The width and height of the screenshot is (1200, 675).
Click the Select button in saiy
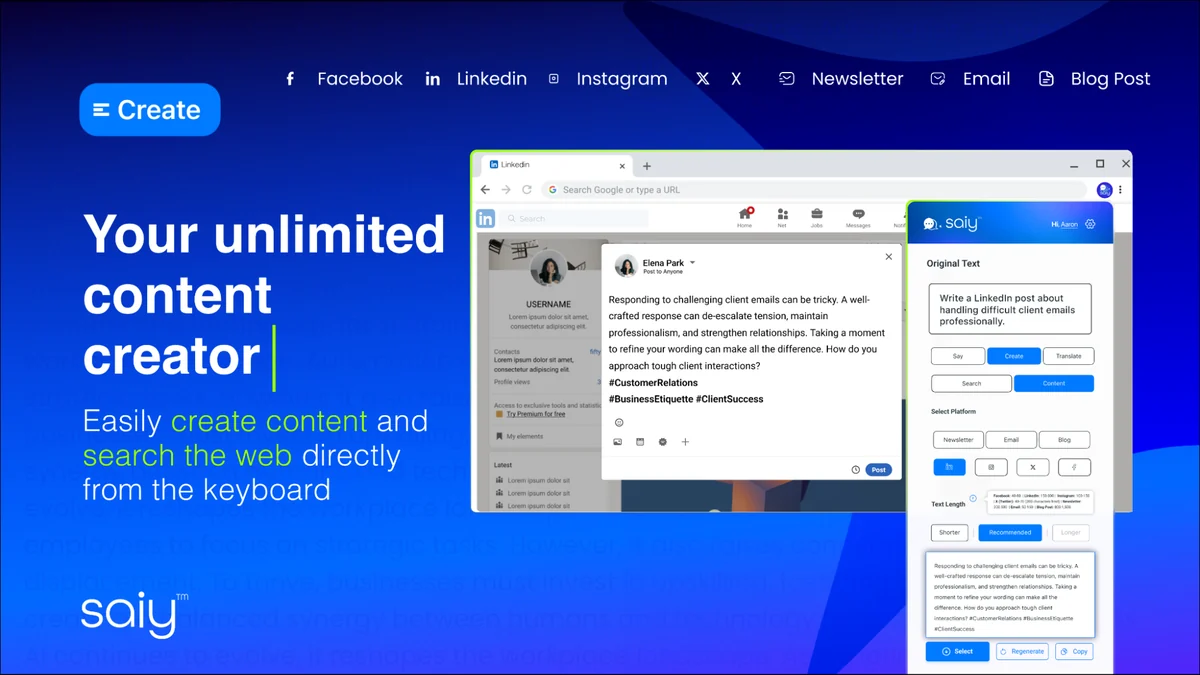[x=957, y=651]
